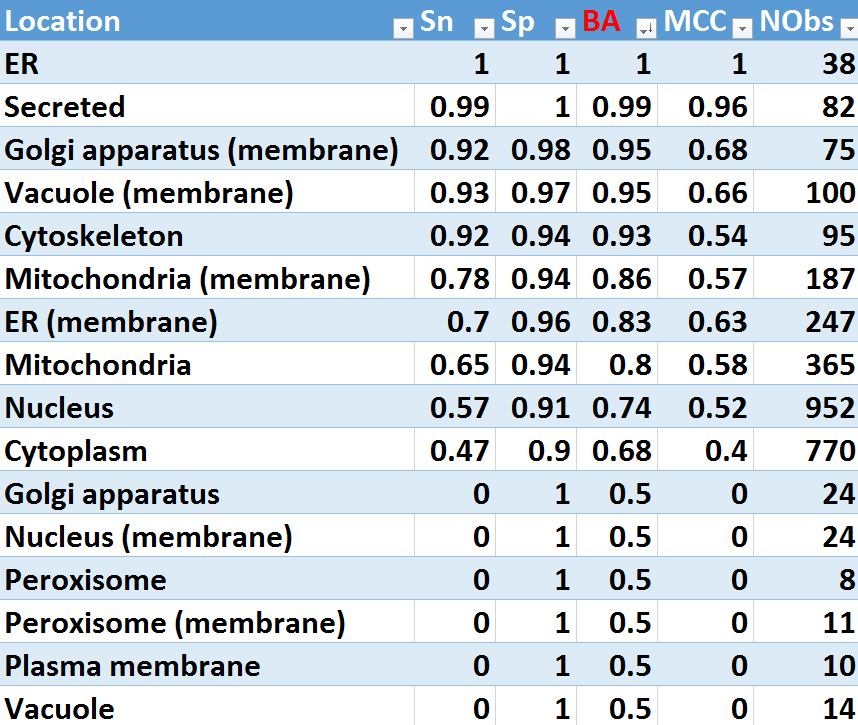Open the NObs column filter dropdown

click(848, 29)
